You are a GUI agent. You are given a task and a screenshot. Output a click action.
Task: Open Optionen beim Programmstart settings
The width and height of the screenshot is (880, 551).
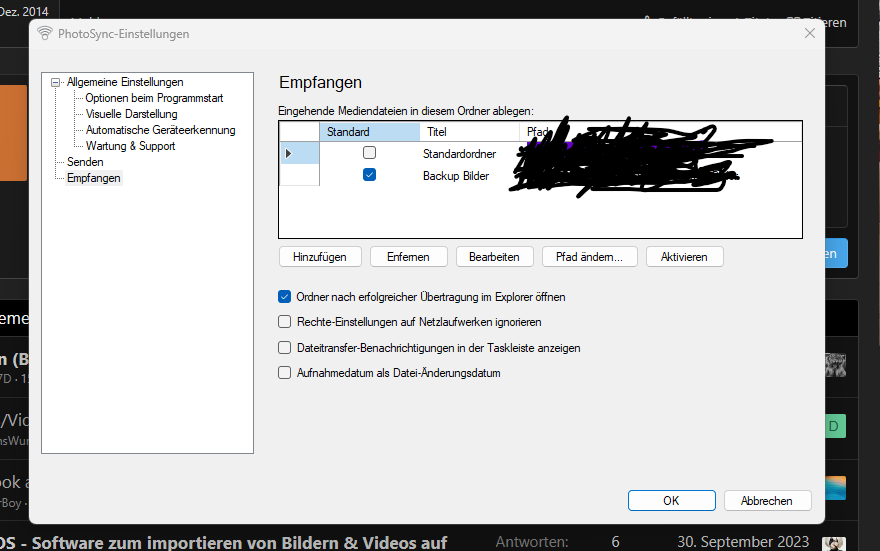point(154,98)
